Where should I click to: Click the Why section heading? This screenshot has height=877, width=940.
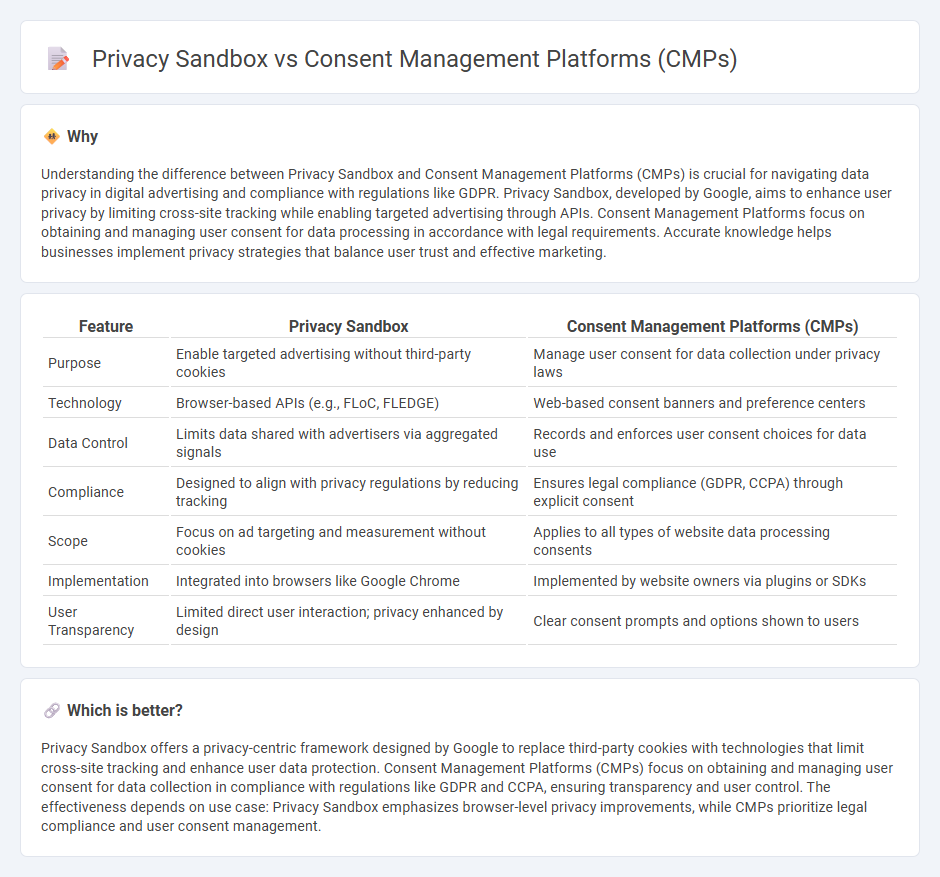(82, 137)
